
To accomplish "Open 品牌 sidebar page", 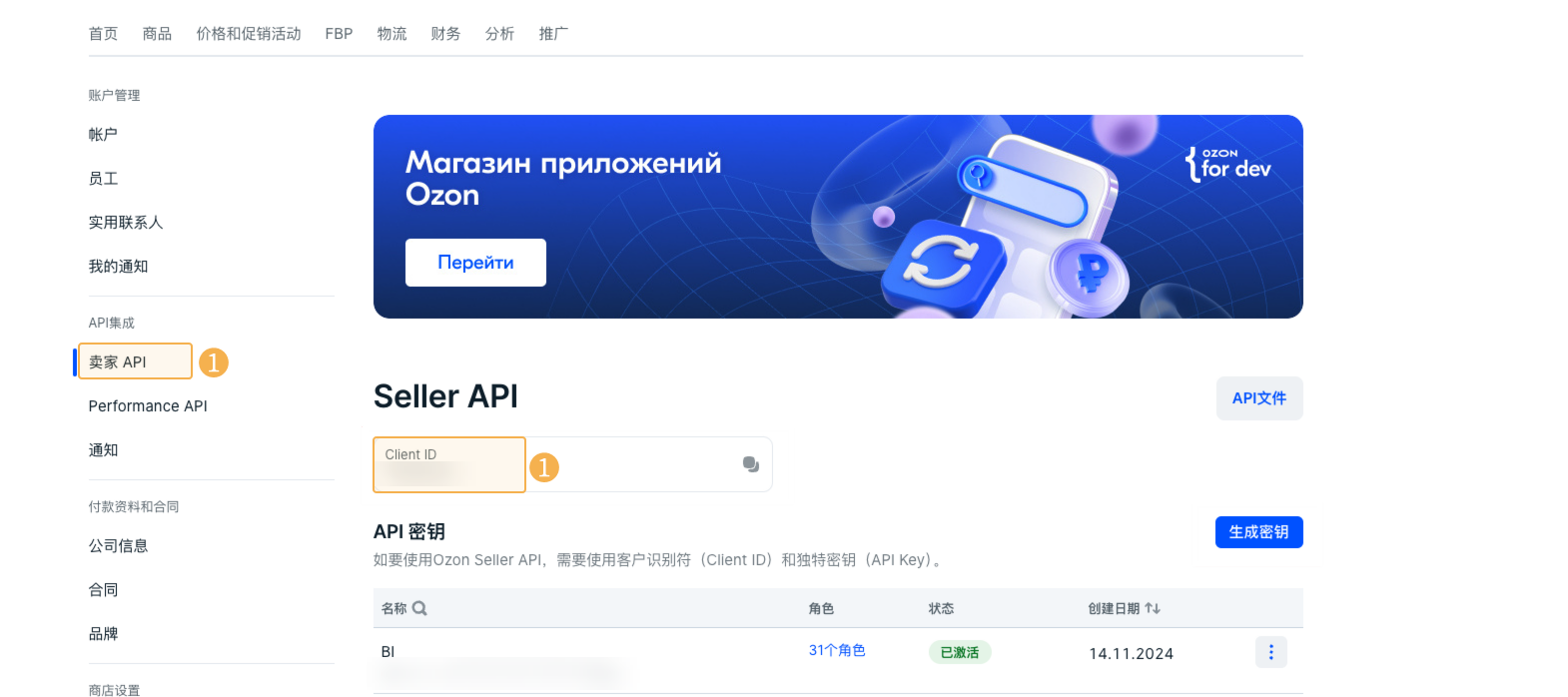I will [103, 634].
